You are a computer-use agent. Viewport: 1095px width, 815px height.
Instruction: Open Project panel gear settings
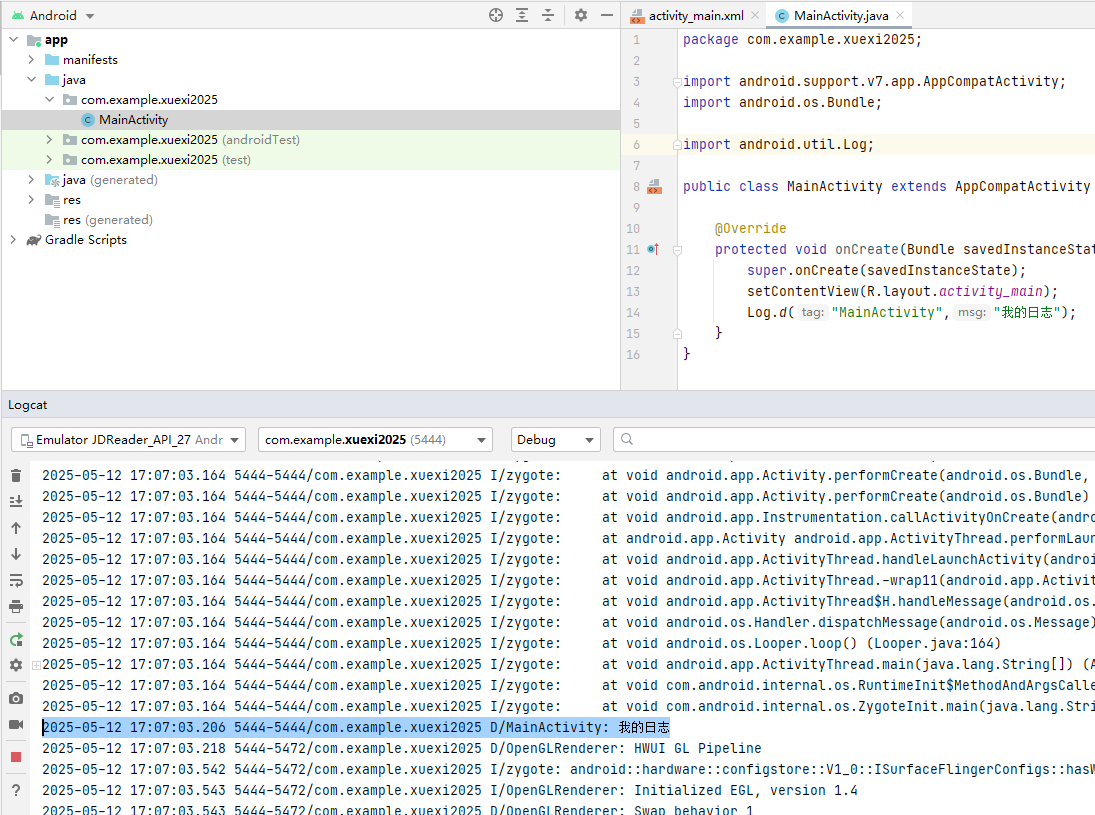click(x=581, y=15)
